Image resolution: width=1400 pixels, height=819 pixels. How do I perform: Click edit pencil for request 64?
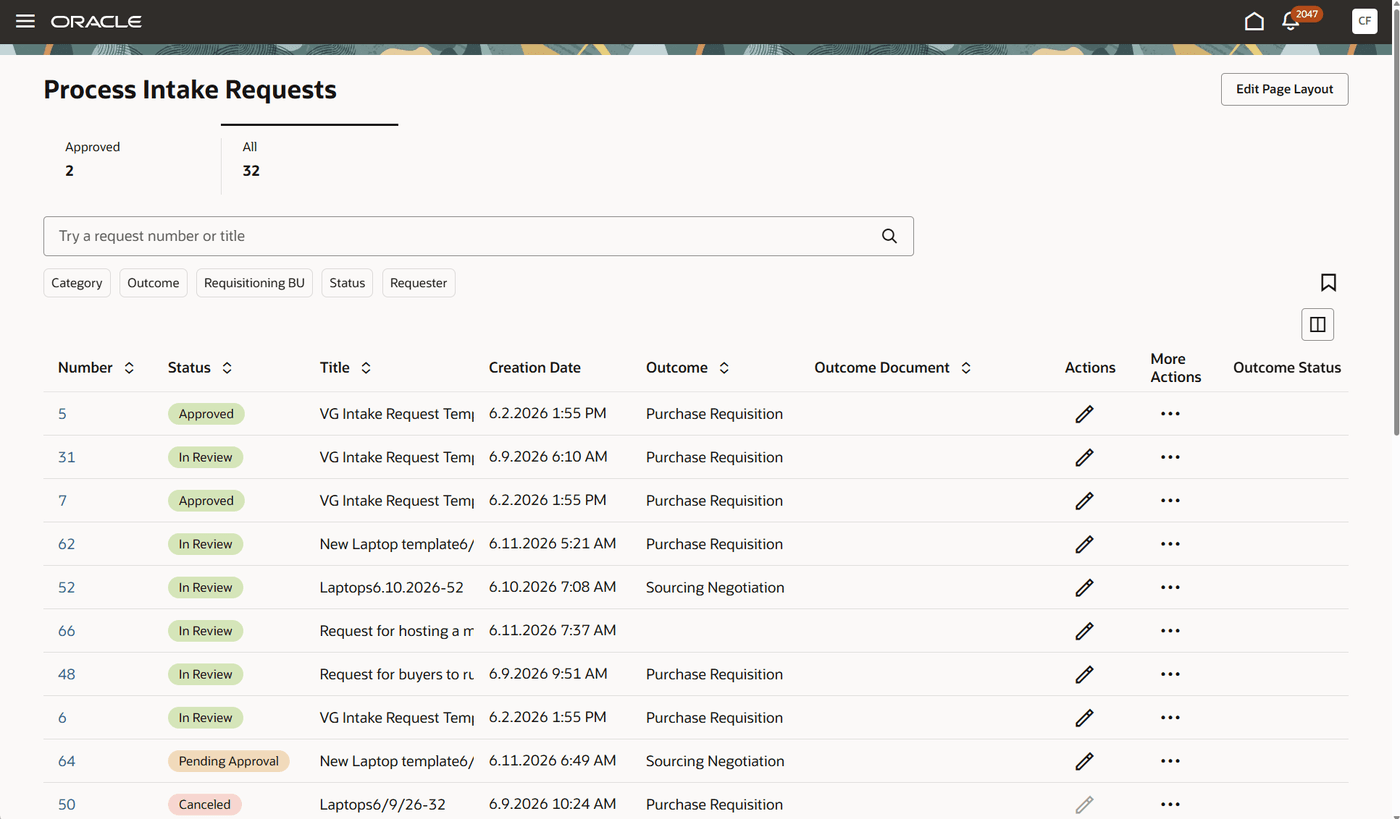pos(1084,761)
